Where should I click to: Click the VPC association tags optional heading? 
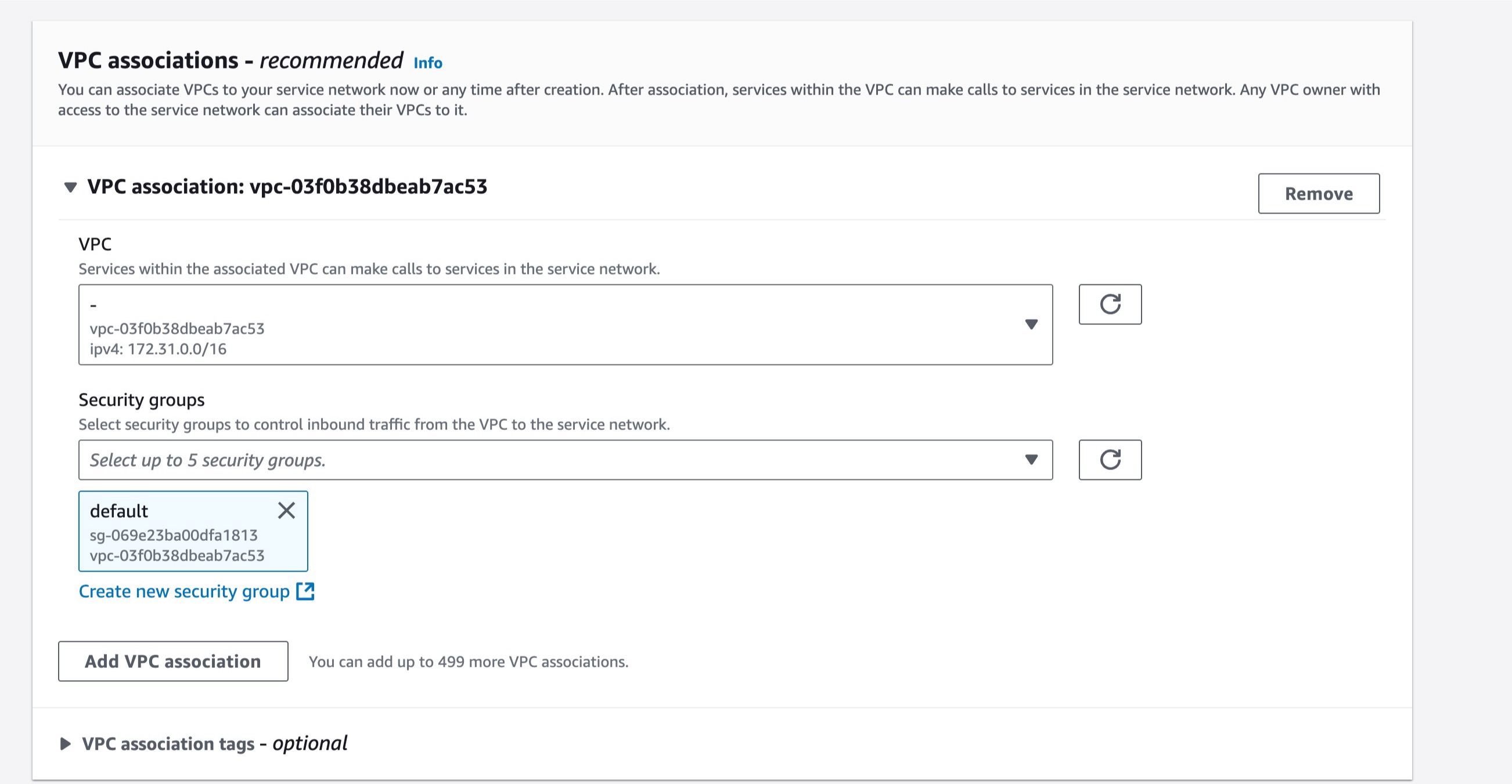click(x=215, y=743)
